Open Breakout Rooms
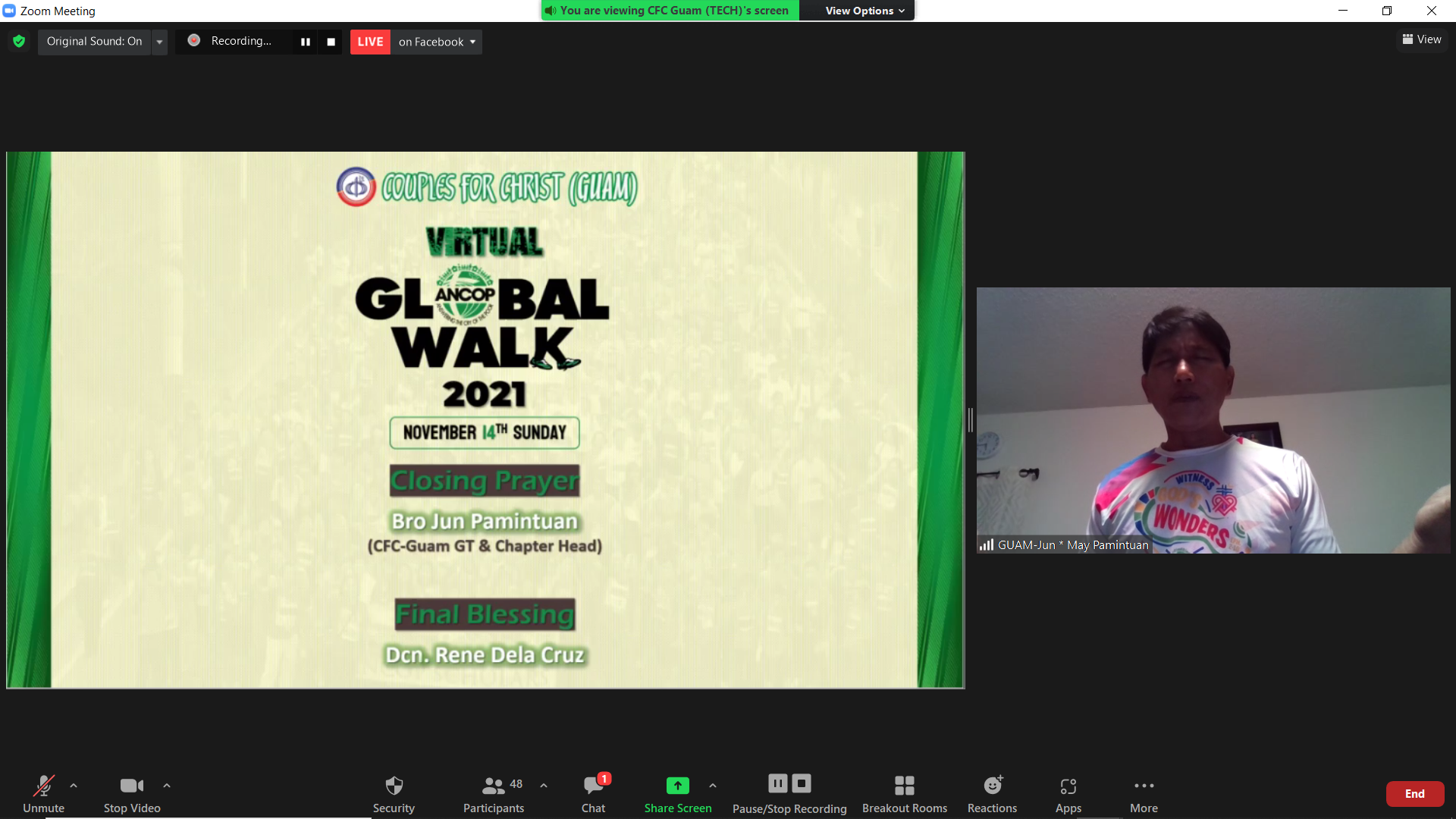The width and height of the screenshot is (1456, 819). (x=904, y=793)
